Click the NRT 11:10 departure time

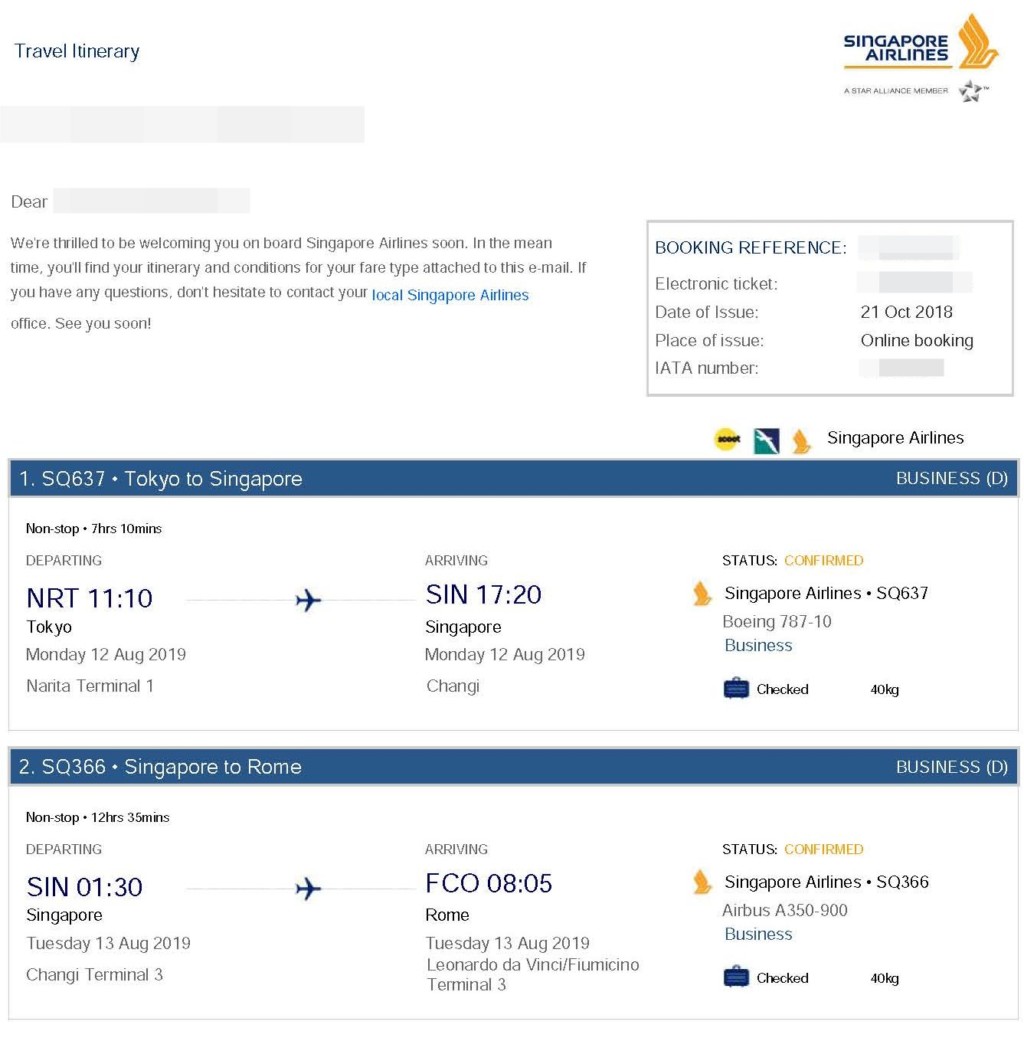pyautogui.click(x=89, y=598)
